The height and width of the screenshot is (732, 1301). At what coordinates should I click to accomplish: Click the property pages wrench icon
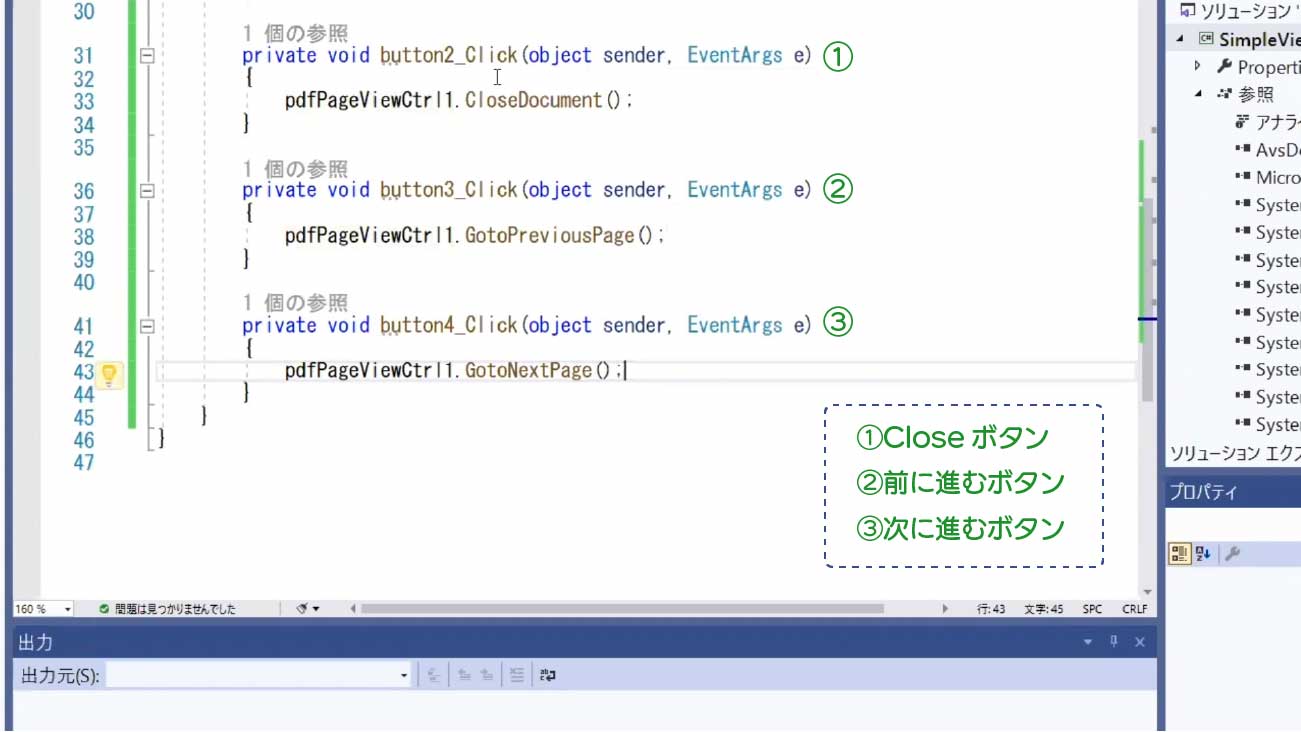point(1232,554)
